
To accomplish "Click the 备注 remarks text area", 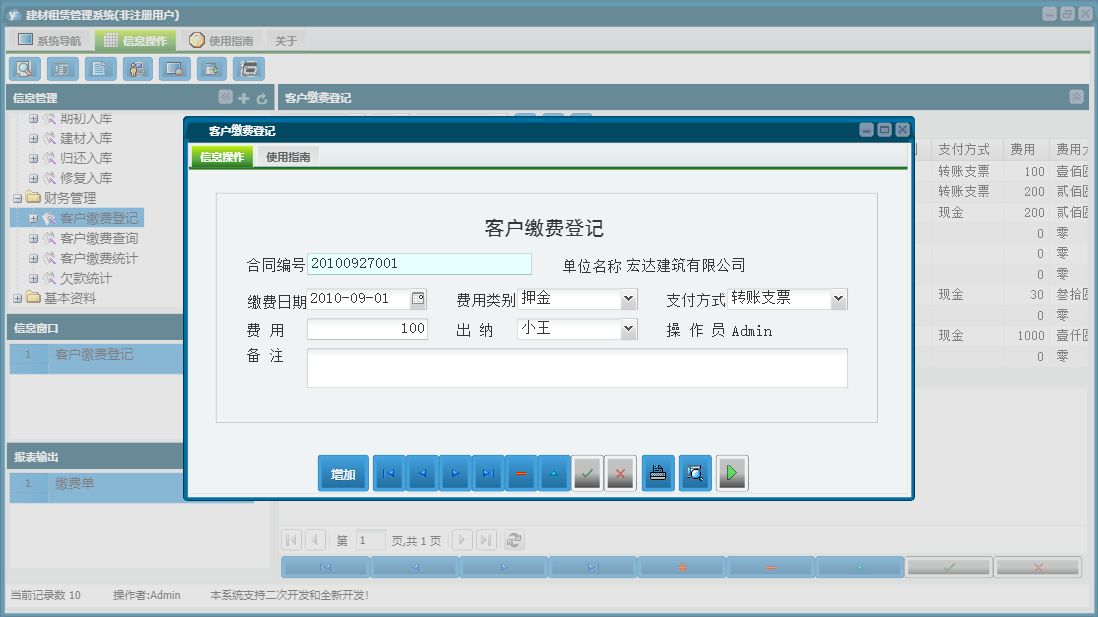I will tap(577, 368).
